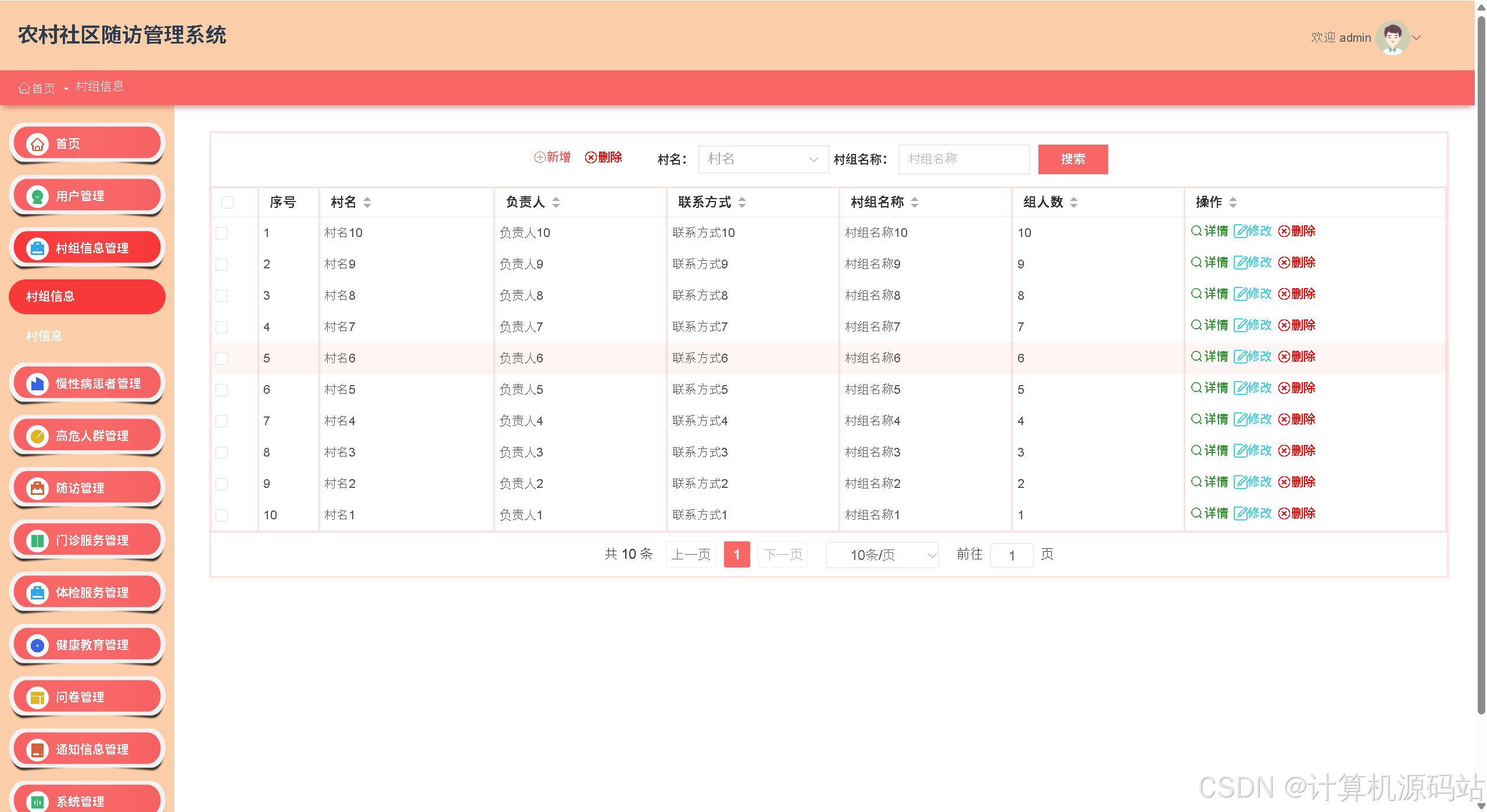
Task: Check the row checkbox for 村名9
Action: pyautogui.click(x=221, y=264)
